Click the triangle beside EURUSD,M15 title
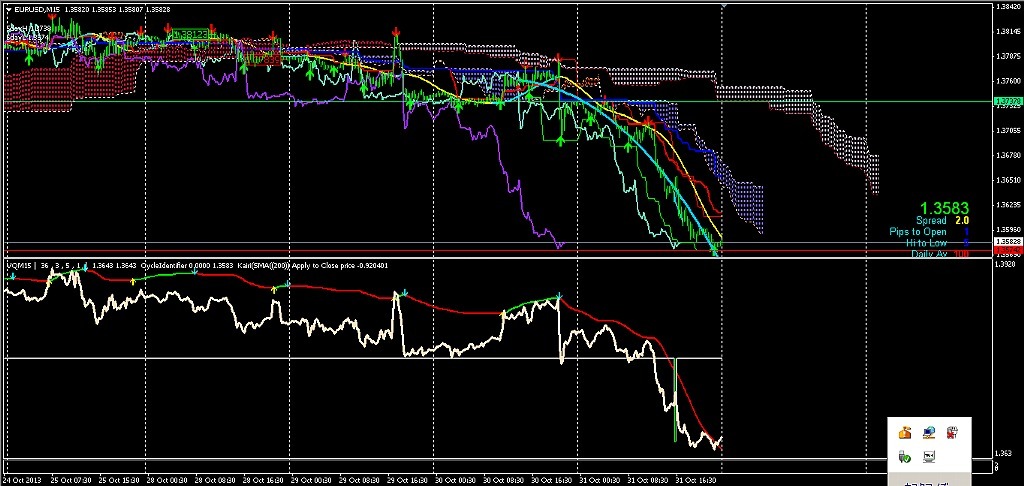1024x486 pixels. click(x=8, y=9)
